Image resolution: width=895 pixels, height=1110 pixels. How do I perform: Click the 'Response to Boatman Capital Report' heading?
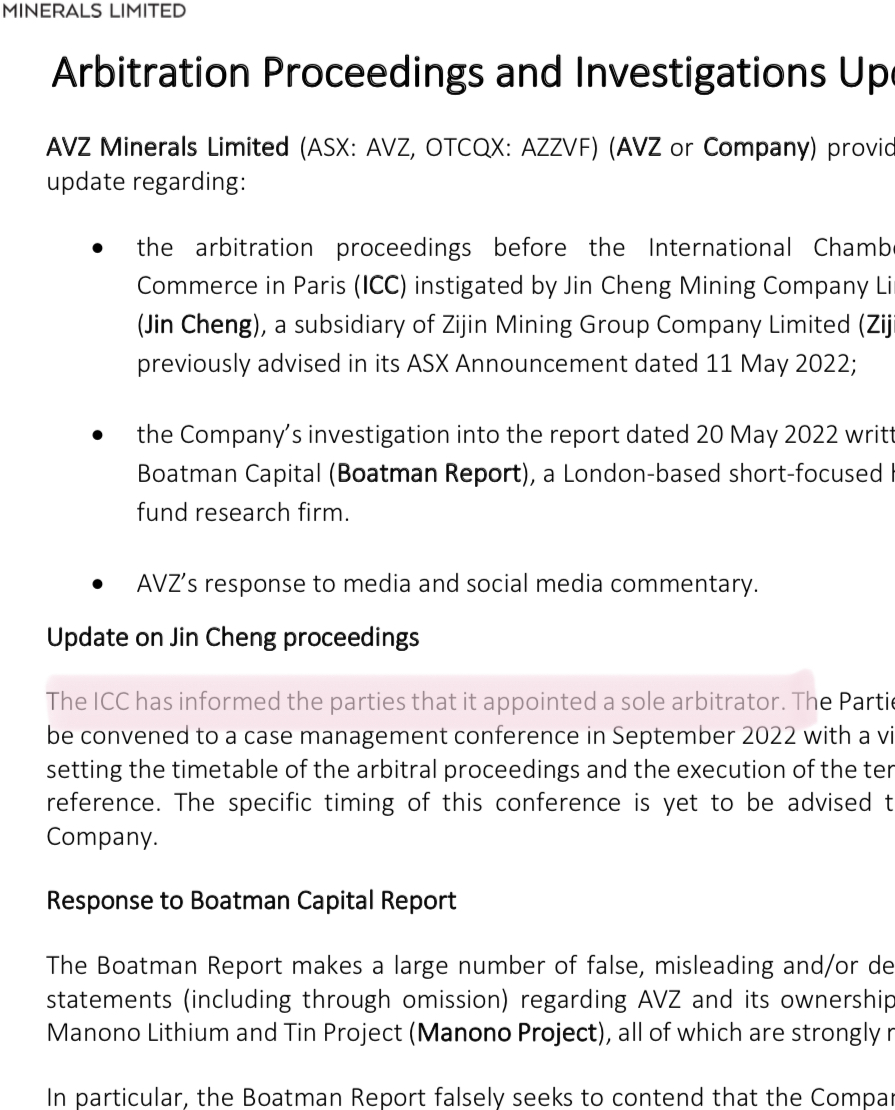251,900
